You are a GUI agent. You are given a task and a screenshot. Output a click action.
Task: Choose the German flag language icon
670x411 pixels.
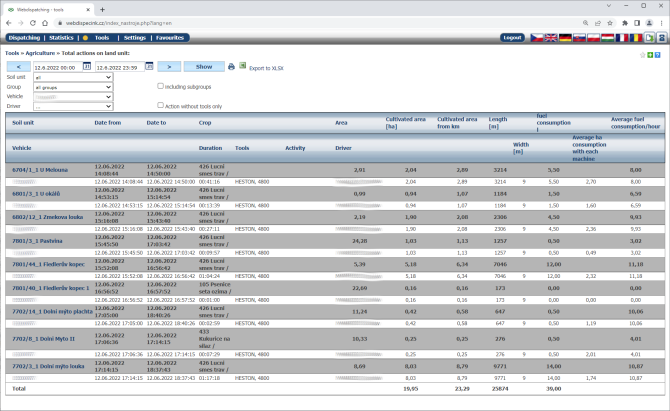[x=565, y=37]
